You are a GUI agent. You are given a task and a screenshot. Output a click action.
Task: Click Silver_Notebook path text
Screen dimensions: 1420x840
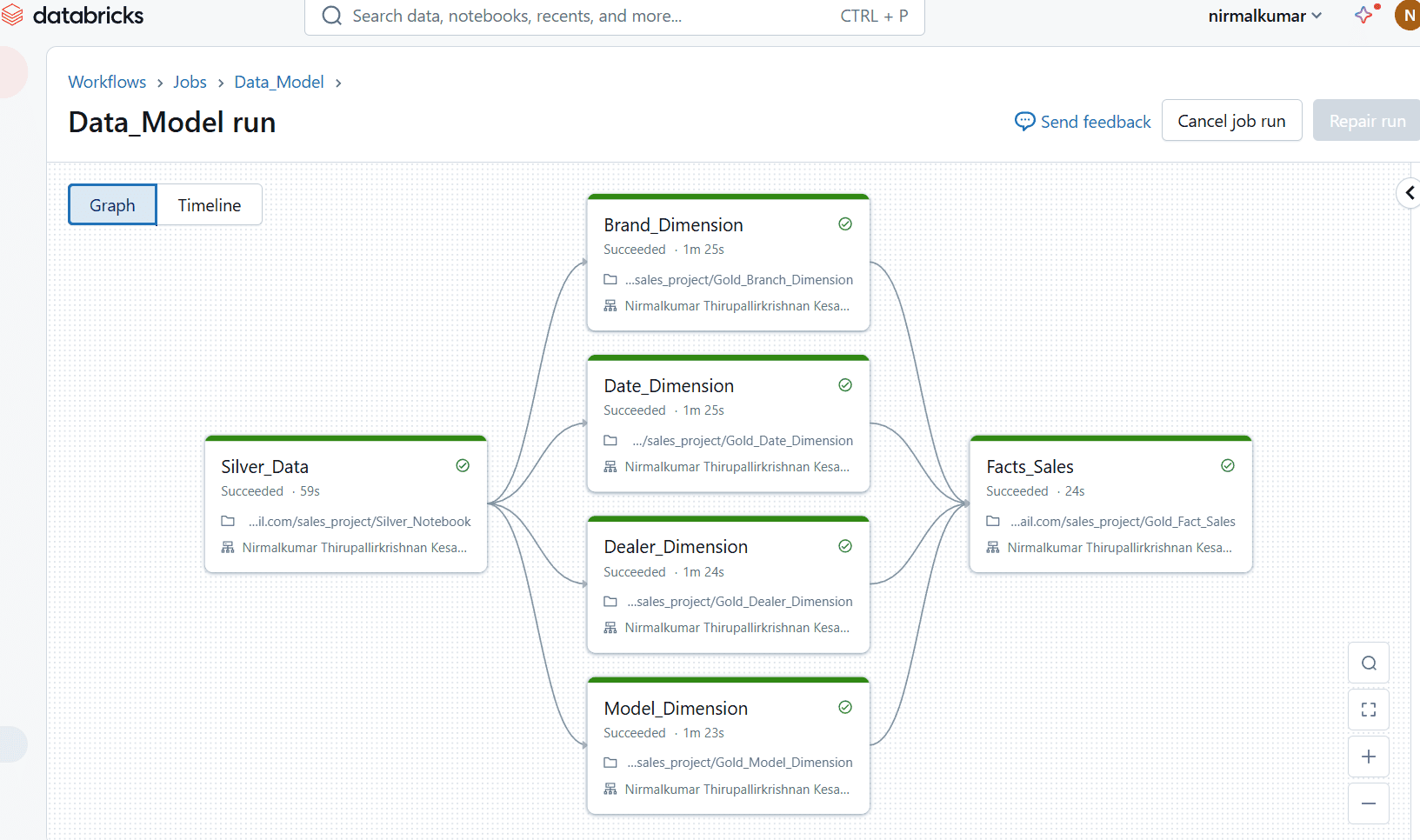pyautogui.click(x=359, y=522)
